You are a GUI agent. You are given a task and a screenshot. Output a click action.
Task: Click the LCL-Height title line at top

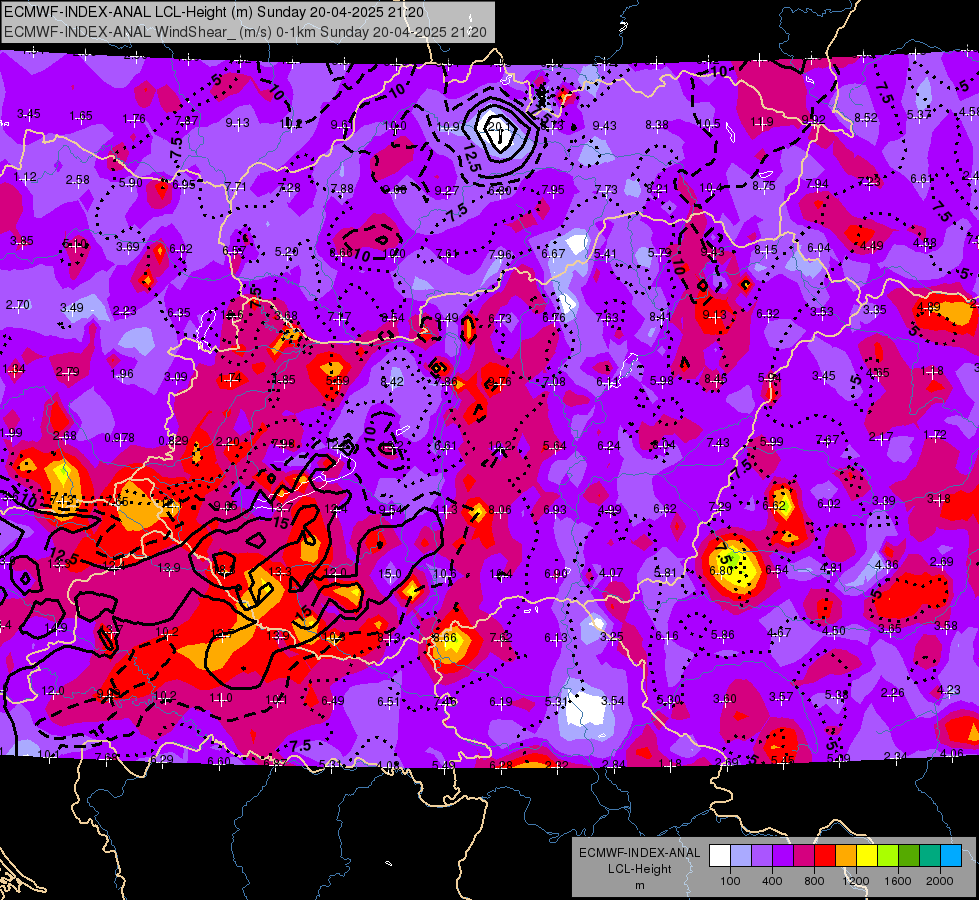click(214, 12)
